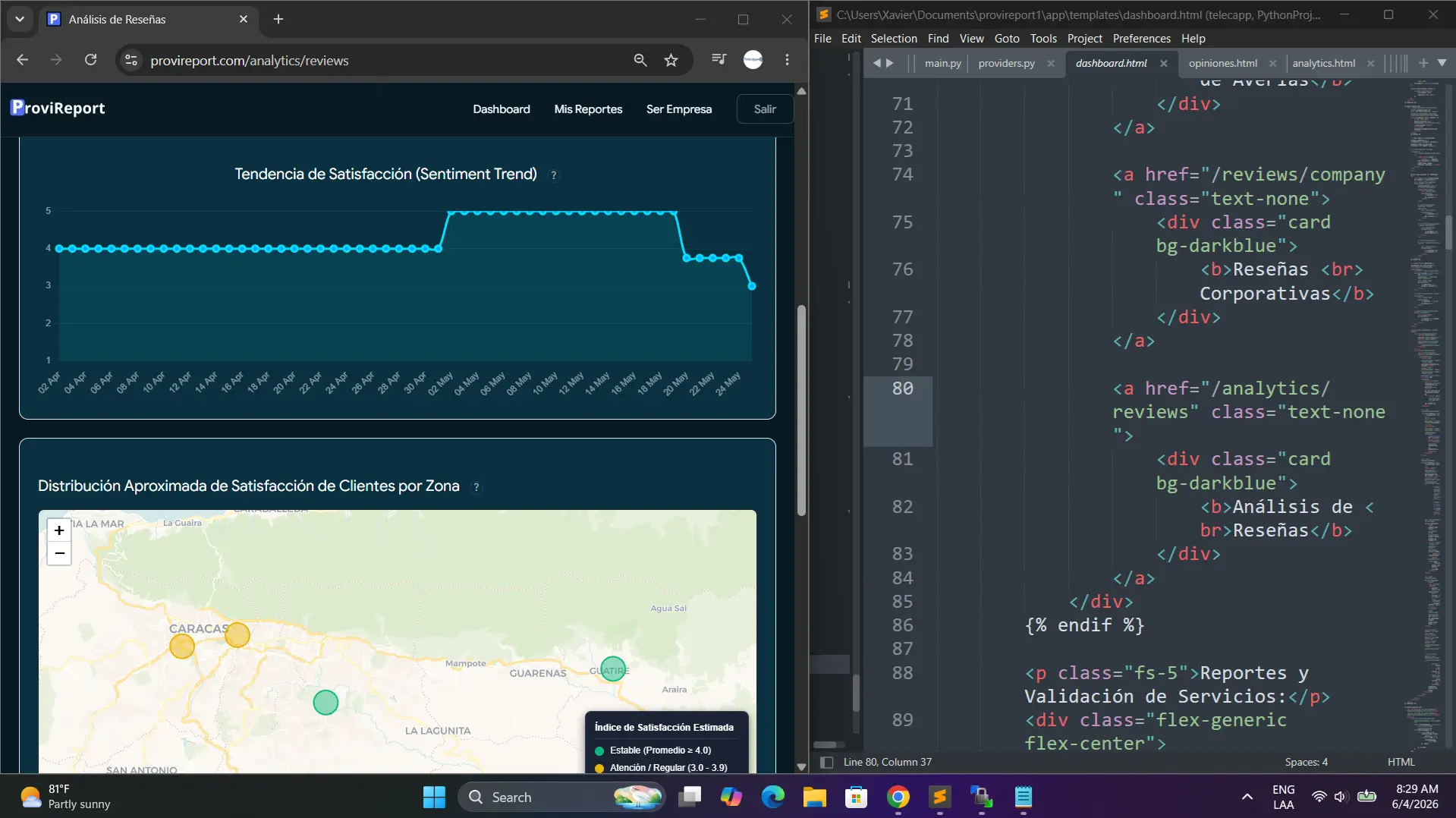View site information icon in address bar

point(131,60)
